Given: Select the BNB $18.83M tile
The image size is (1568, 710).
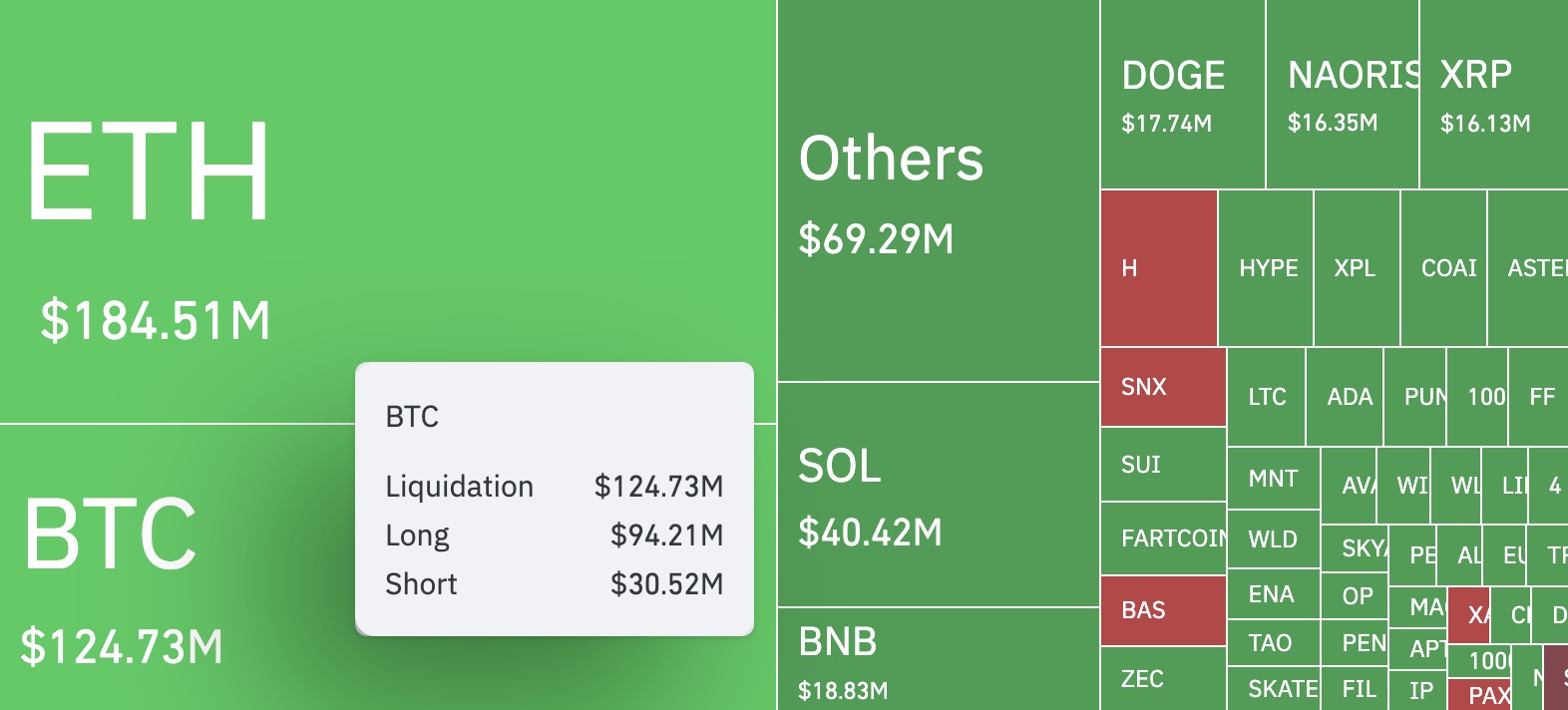Looking at the screenshot, I should [938, 659].
